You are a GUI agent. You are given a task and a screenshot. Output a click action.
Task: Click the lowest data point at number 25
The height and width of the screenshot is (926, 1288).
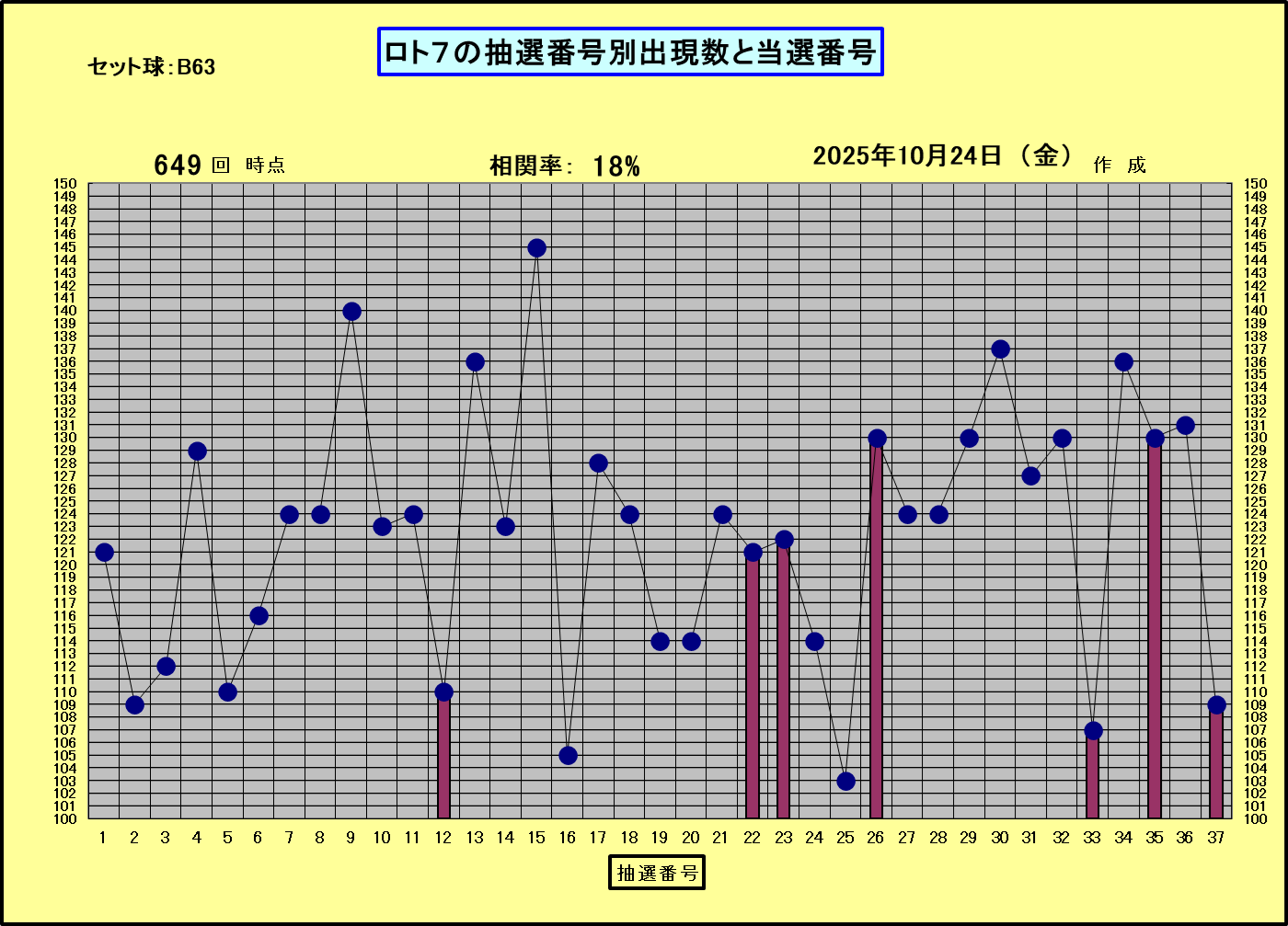[x=845, y=781]
